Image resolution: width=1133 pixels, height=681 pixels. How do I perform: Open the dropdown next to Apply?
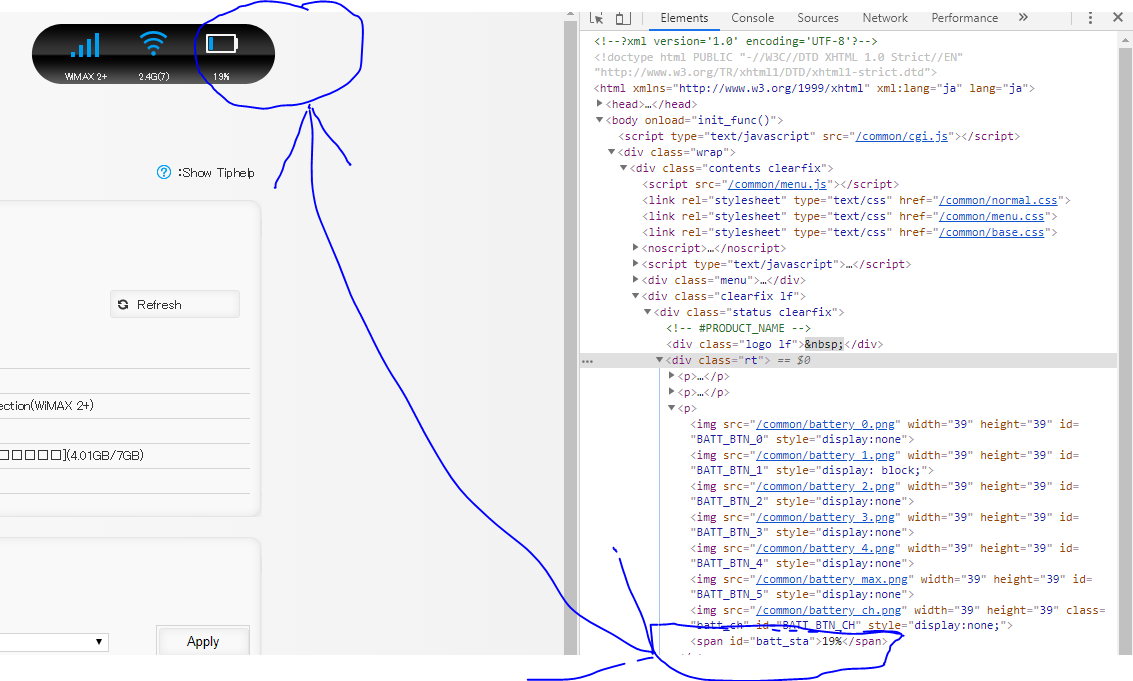pyautogui.click(x=97, y=642)
